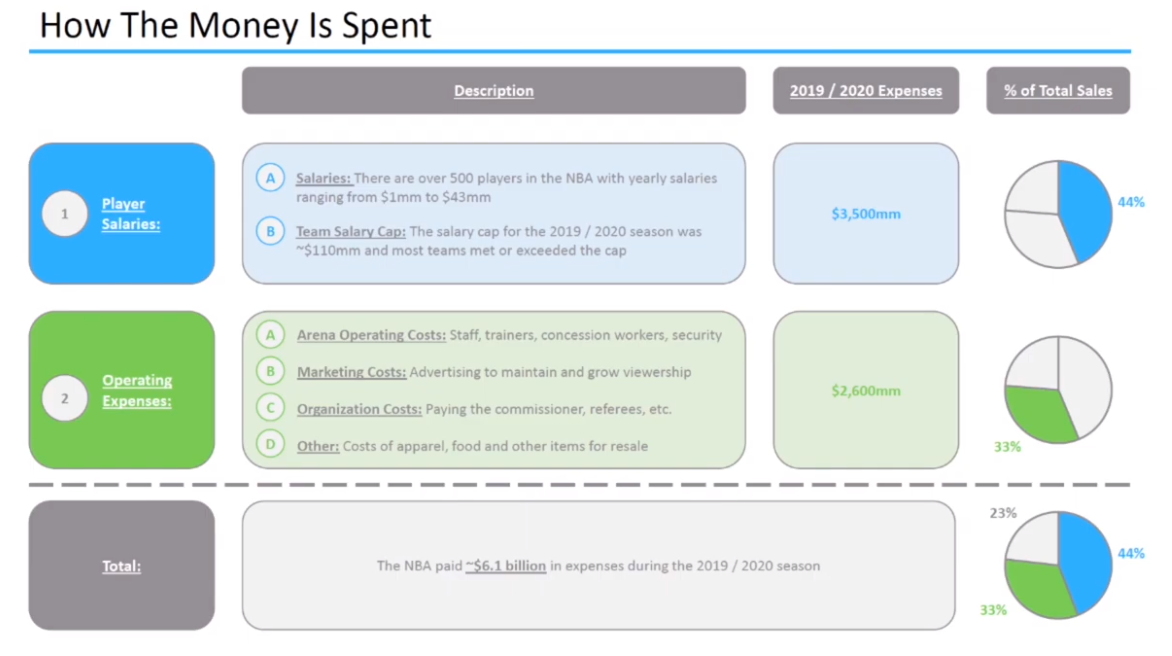The width and height of the screenshot is (1172, 656).
Task: Click the underlined ~$6.1 billion text
Action: tap(506, 566)
